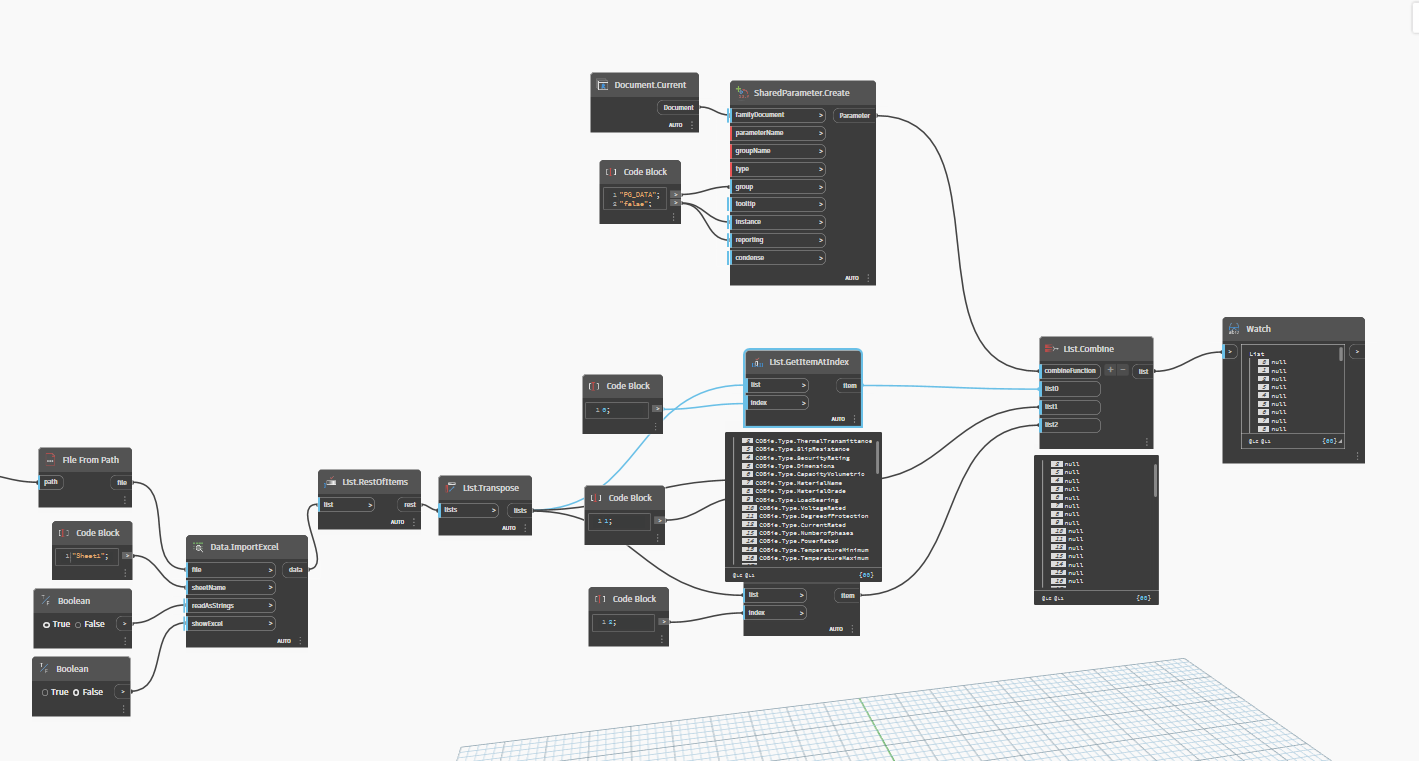Click the reporting input port label
1419x761 pixels.
pyautogui.click(x=750, y=240)
